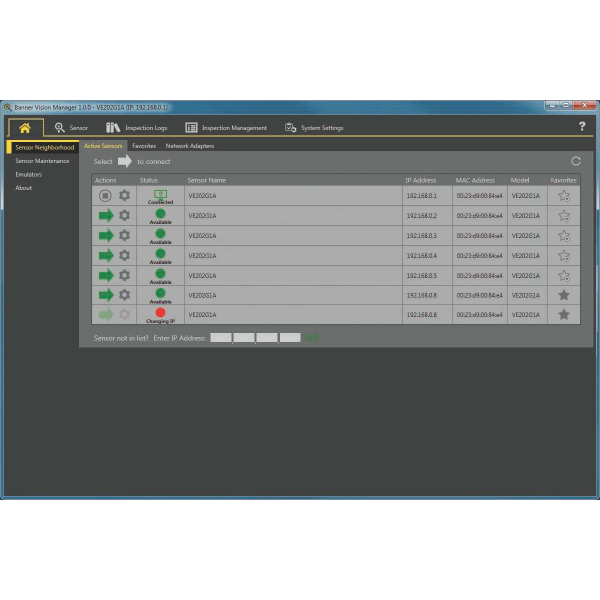Click the green Available status dot for 192.168.0.4
The height and width of the screenshot is (600, 600).
tap(160, 253)
